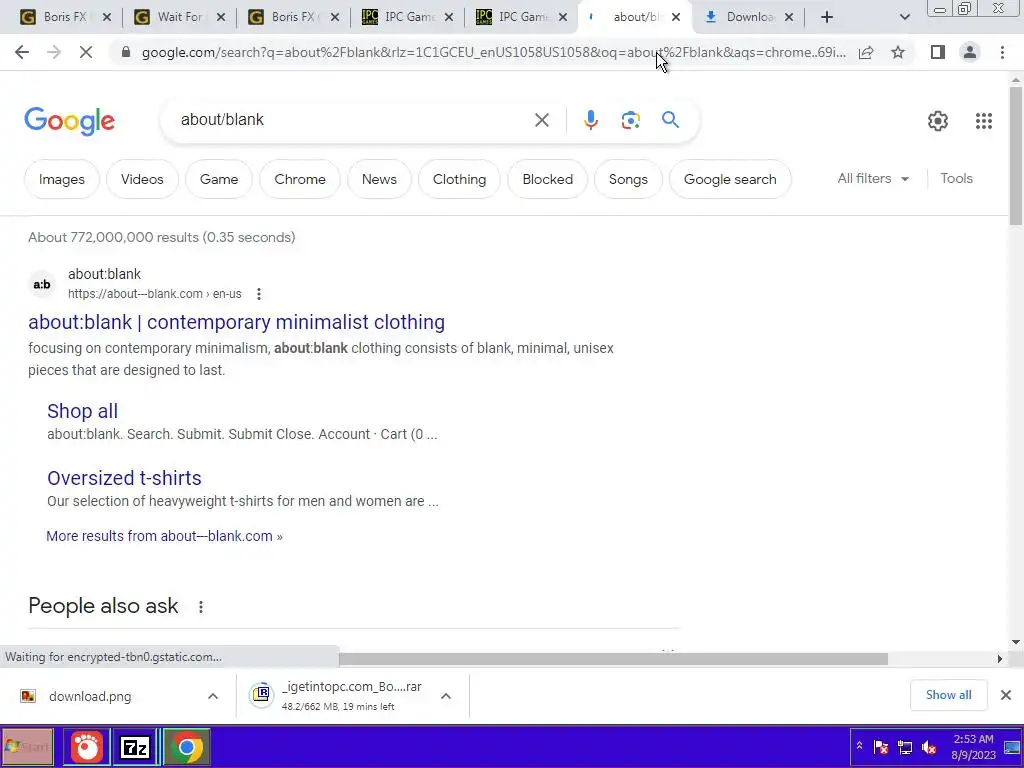Open More results from about---blank.com
Viewport: 1024px width, 768px height.
click(x=165, y=536)
